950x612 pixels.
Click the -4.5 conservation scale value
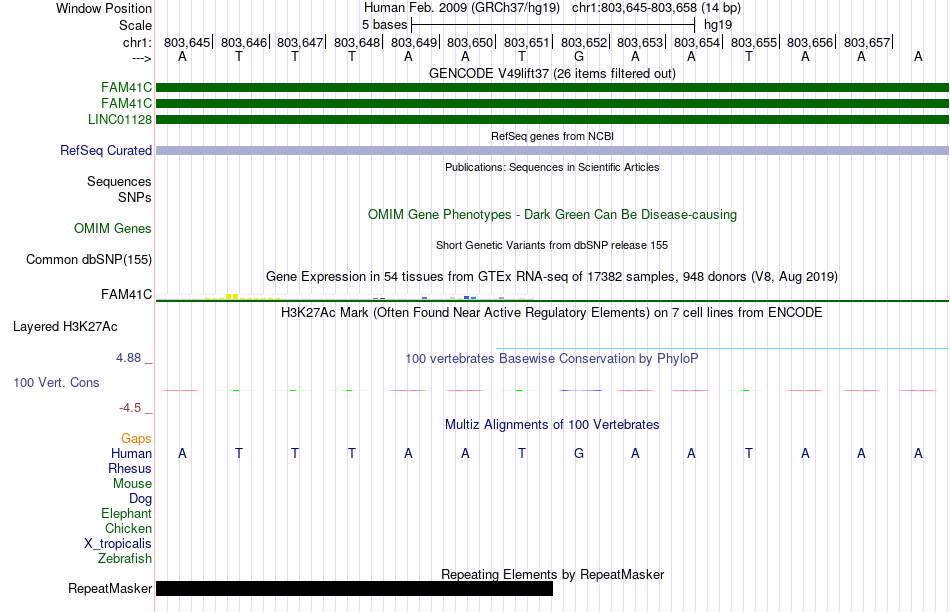pos(130,408)
